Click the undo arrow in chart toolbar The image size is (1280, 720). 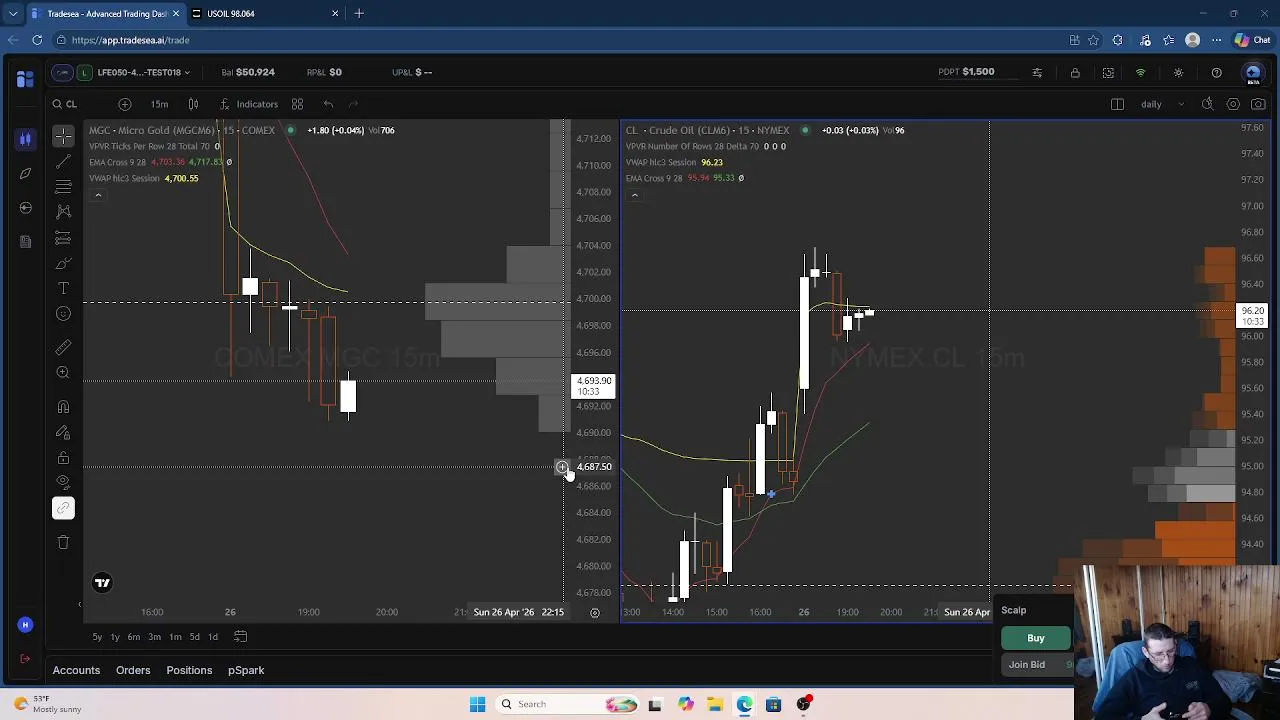pos(328,104)
